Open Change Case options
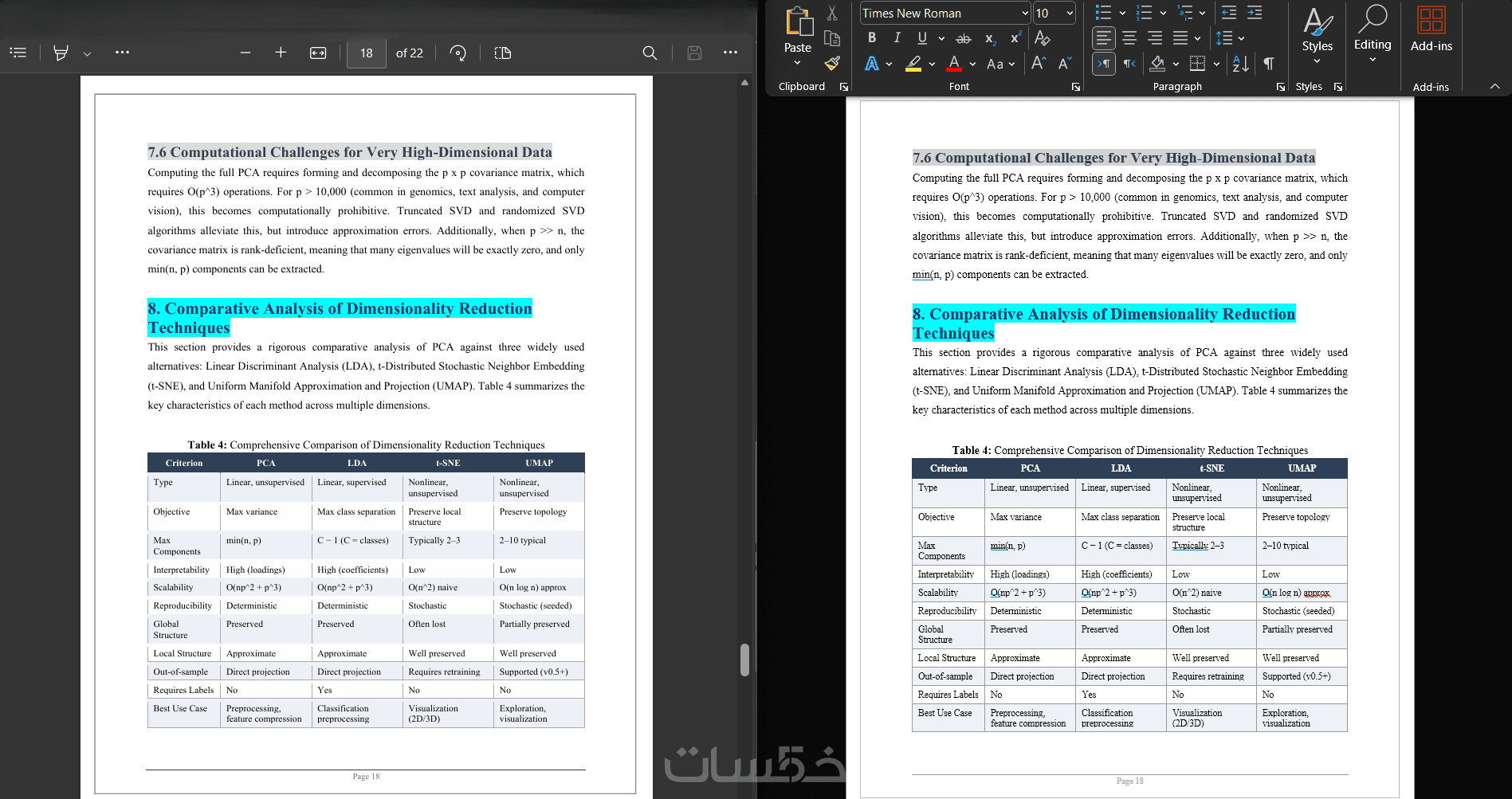Screen dimensions: 1512x799 (x=1000, y=64)
